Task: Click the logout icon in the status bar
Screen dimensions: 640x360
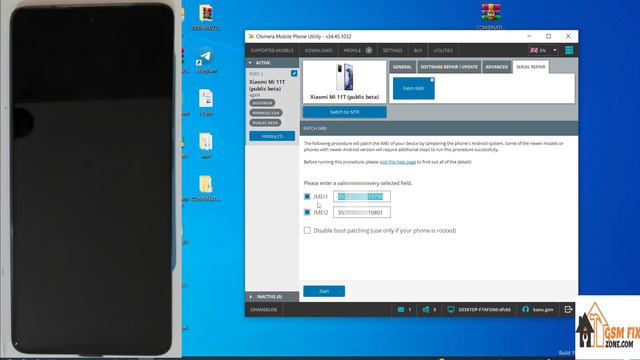Action: point(568,309)
